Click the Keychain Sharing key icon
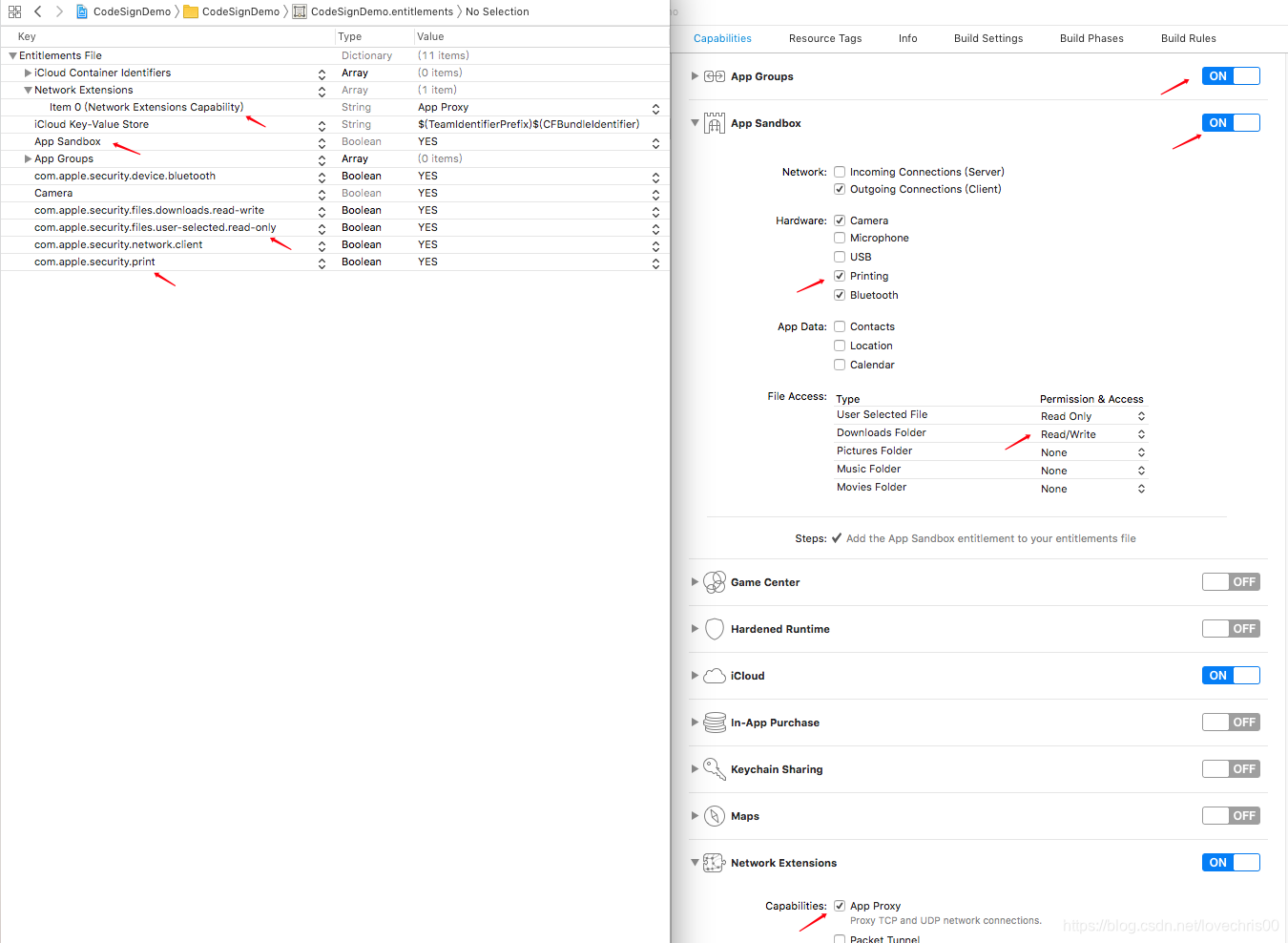This screenshot has width=1288, height=943. coord(714,768)
